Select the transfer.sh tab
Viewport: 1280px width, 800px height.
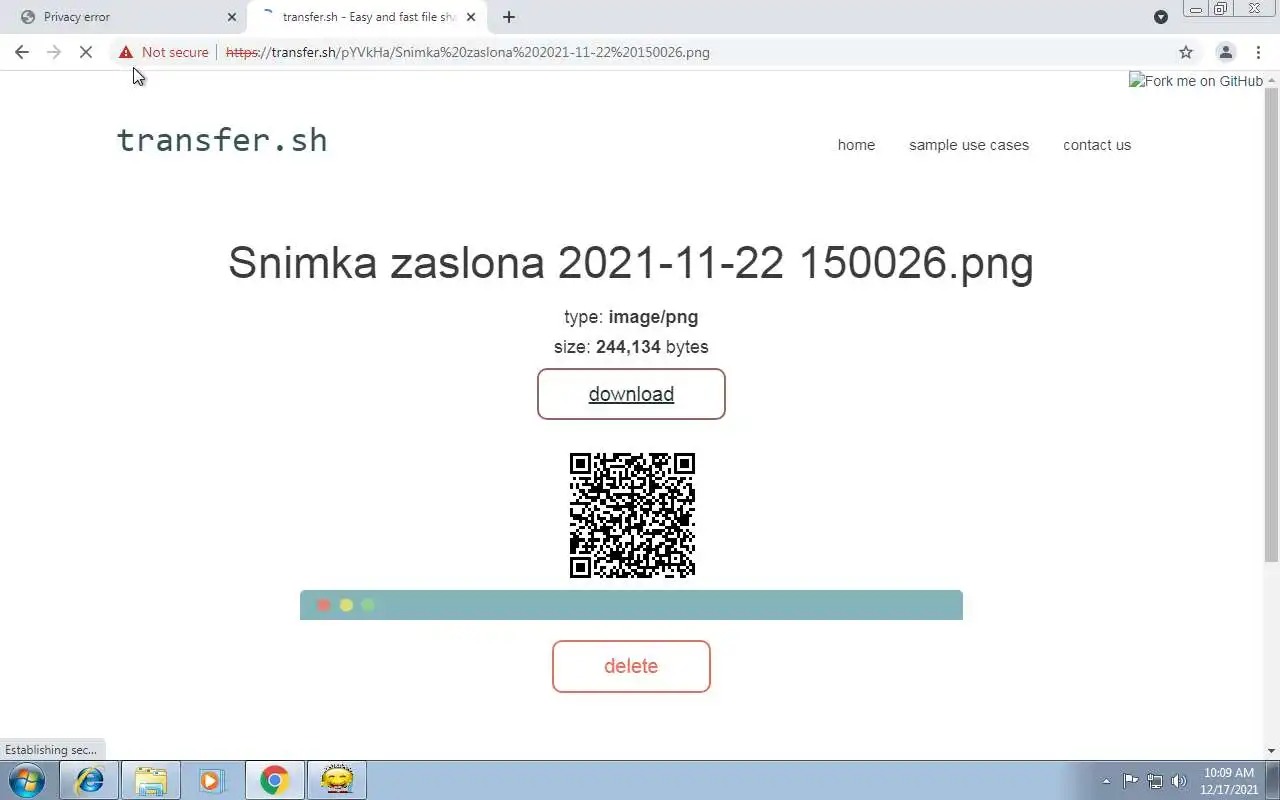pyautogui.click(x=367, y=17)
